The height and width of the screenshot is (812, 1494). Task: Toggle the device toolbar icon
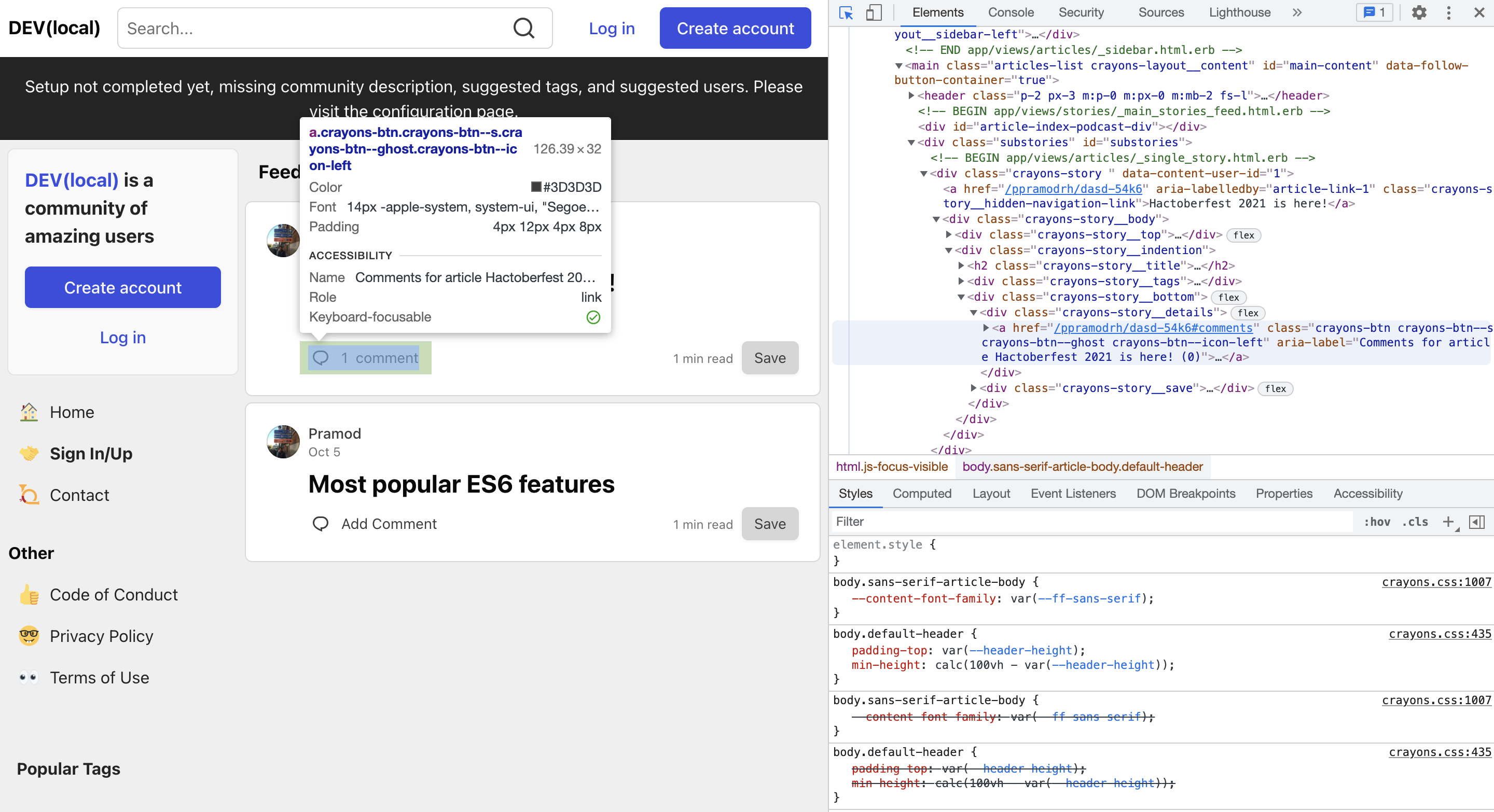(x=874, y=13)
